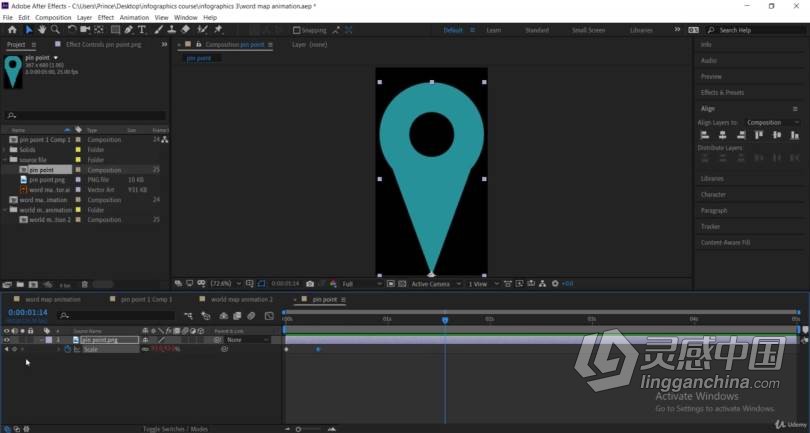This screenshot has height=433, width=810.
Task: Select the Eraser tool
Action: click(x=185, y=30)
